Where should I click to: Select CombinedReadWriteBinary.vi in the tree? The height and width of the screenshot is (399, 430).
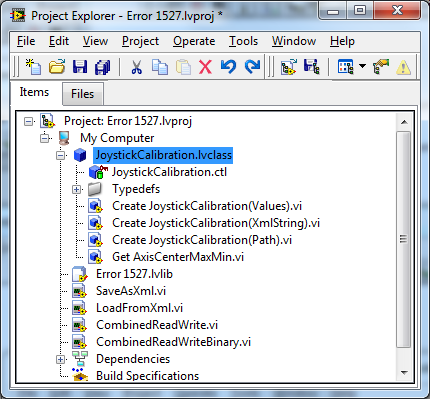(x=173, y=342)
